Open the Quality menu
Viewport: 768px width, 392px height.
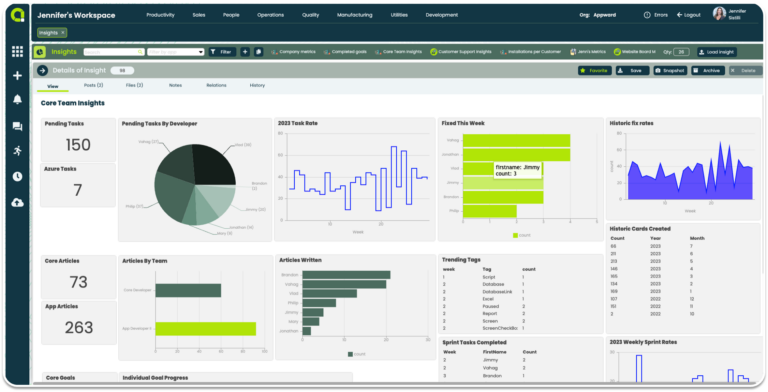[x=311, y=15]
